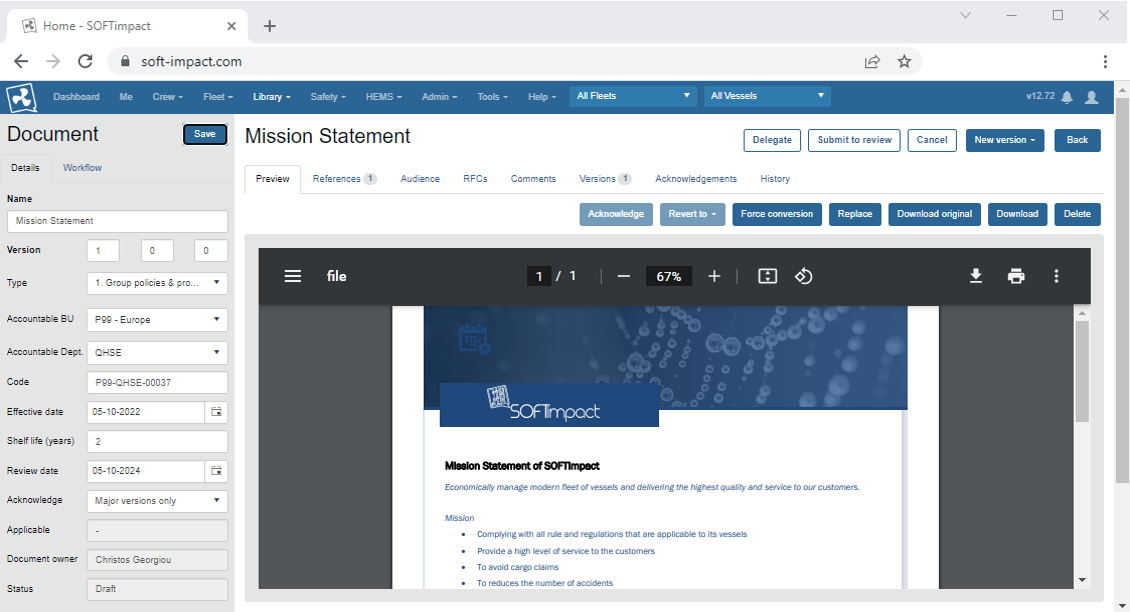This screenshot has height=612, width=1130.
Task: Open the Me page in the navbar
Action: (x=126, y=97)
